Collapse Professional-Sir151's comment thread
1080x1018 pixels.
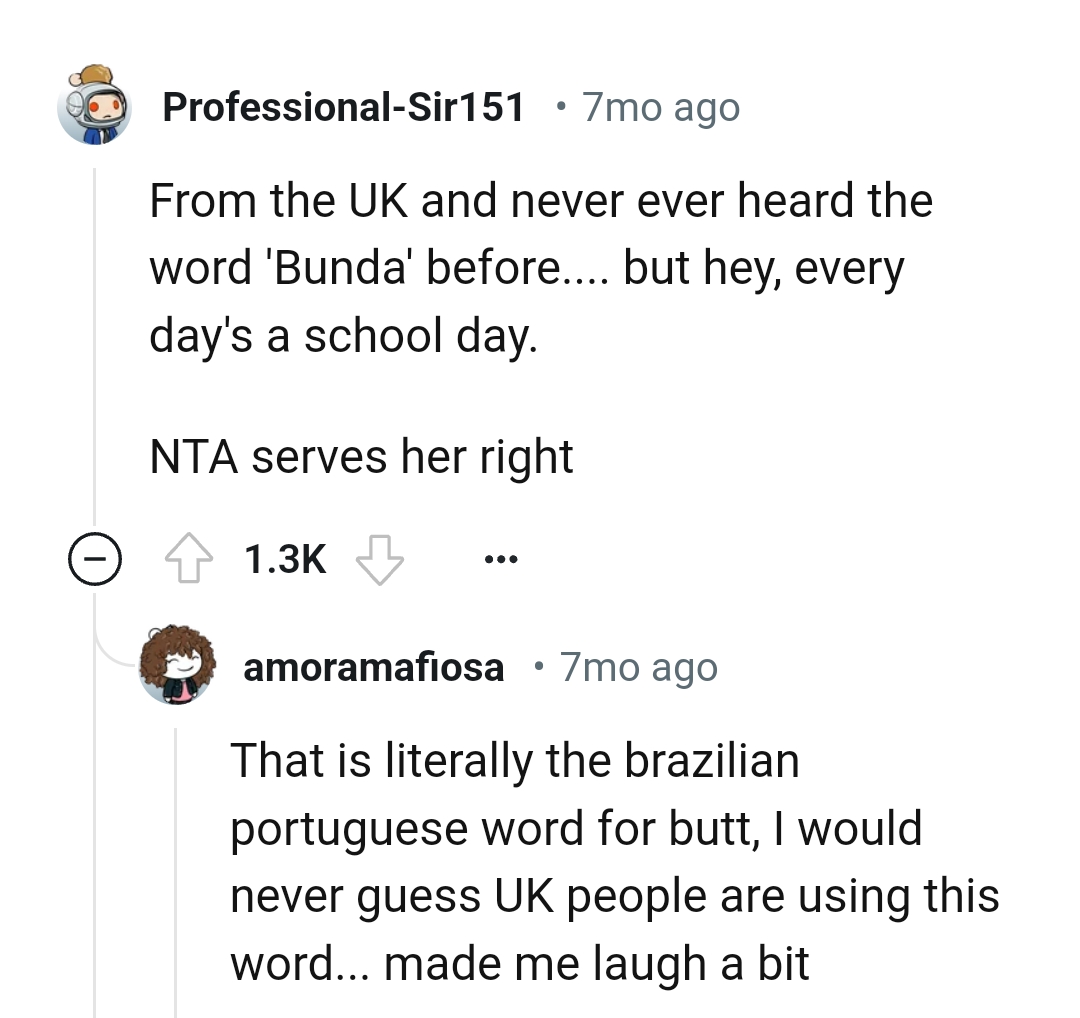tap(95, 558)
